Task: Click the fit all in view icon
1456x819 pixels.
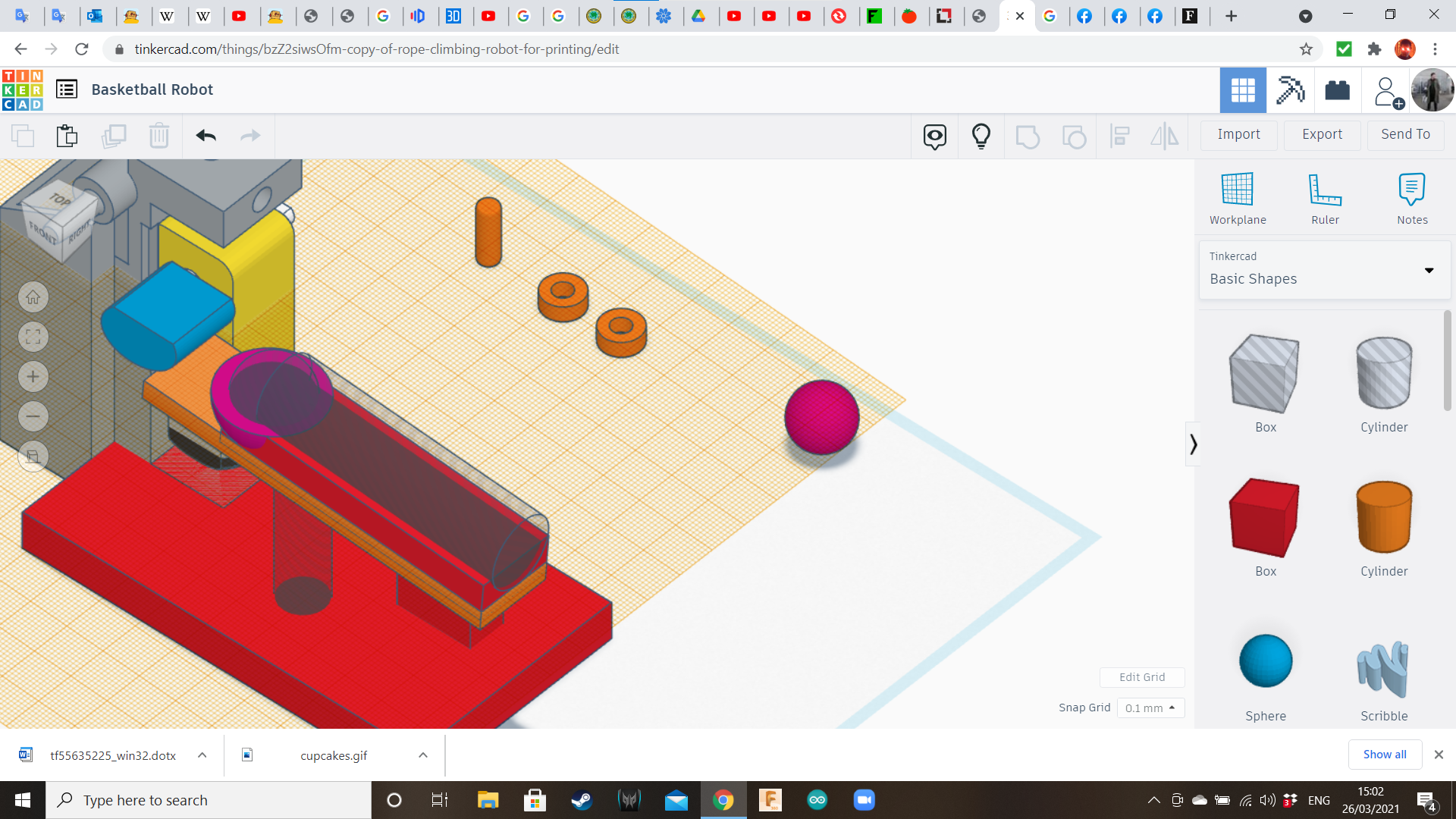Action: (33, 337)
